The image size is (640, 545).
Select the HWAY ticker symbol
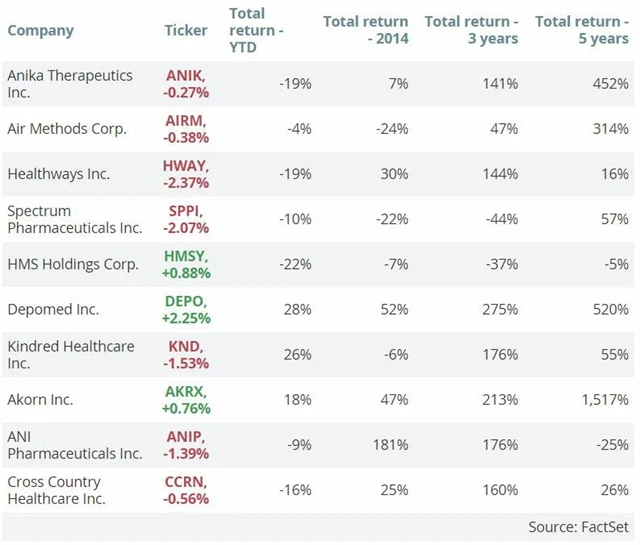click(186, 165)
